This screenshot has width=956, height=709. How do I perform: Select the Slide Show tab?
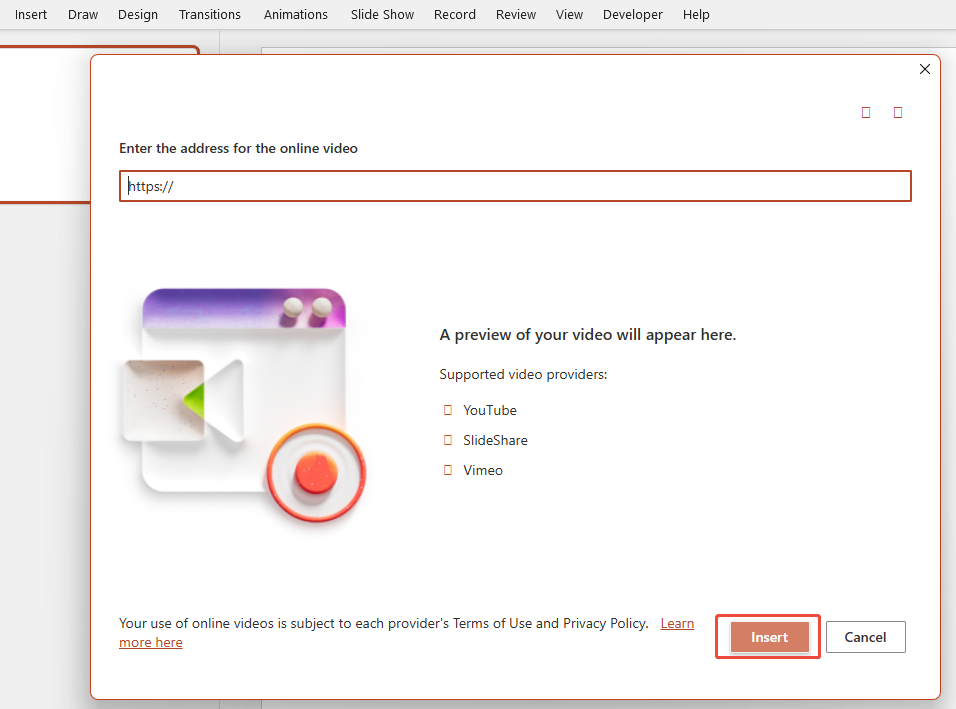click(382, 14)
